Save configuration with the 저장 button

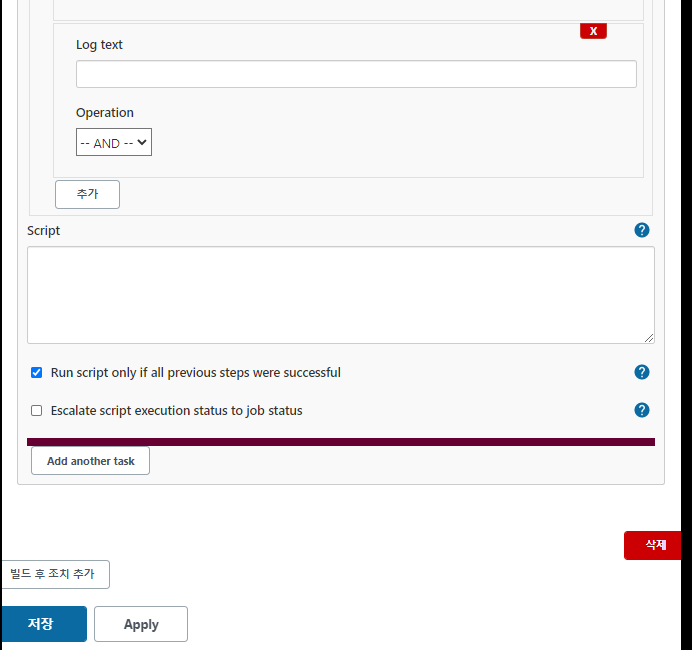coord(44,624)
